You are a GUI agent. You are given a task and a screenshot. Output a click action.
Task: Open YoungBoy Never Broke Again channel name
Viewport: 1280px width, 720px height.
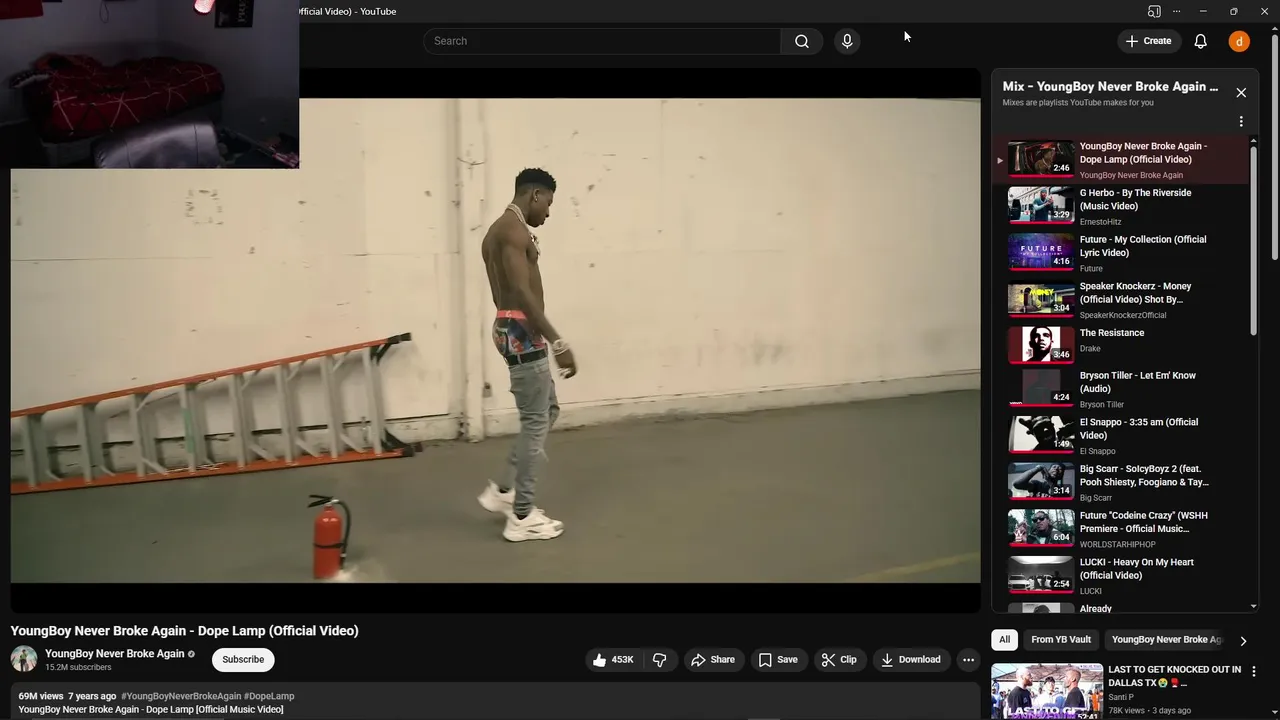114,653
